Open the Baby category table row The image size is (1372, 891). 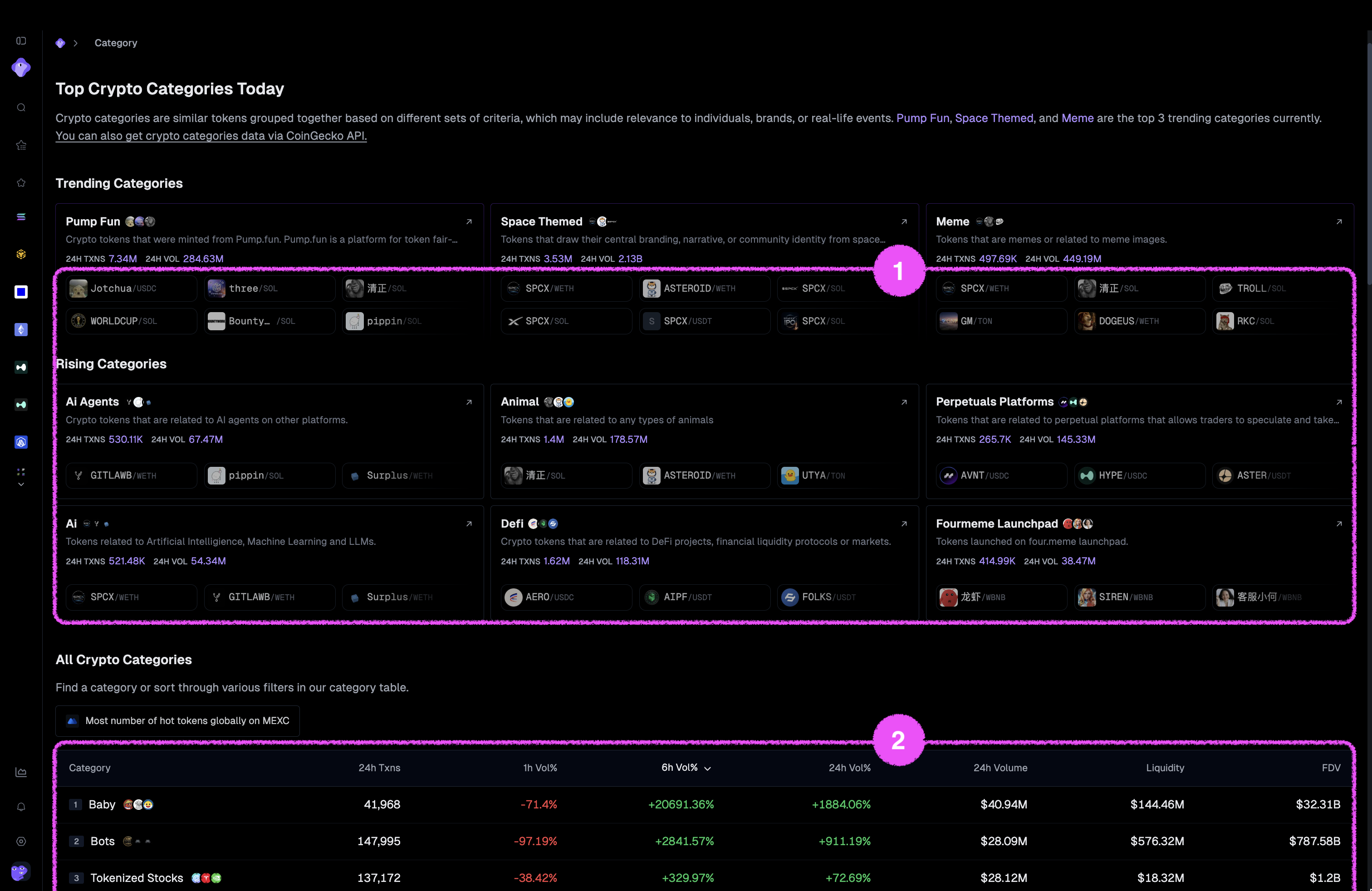[x=705, y=804]
